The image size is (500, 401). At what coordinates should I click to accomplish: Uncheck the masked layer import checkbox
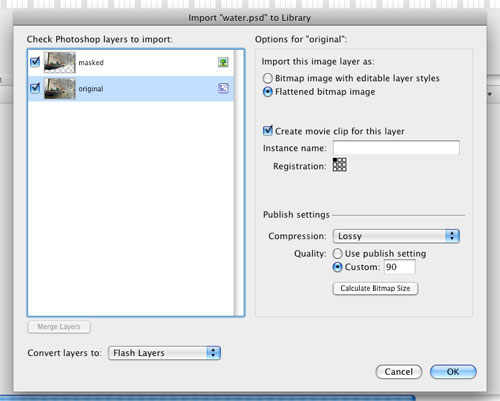pyautogui.click(x=35, y=62)
